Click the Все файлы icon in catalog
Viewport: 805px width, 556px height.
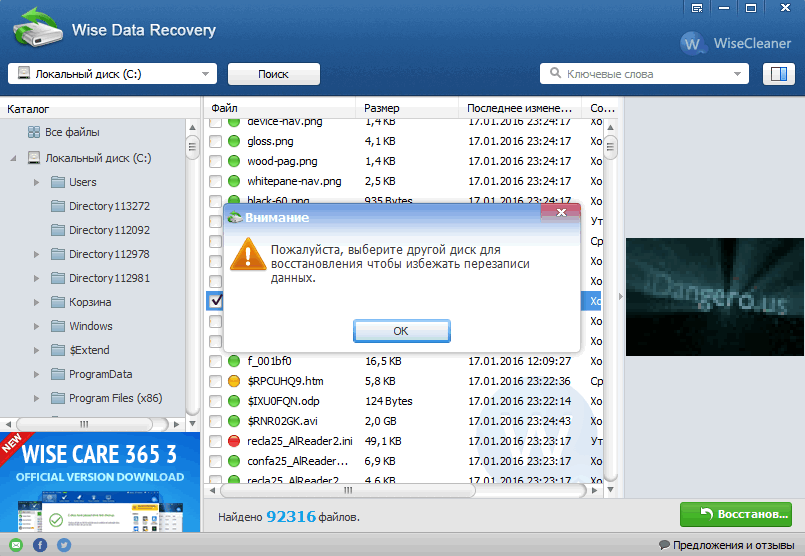pos(34,132)
